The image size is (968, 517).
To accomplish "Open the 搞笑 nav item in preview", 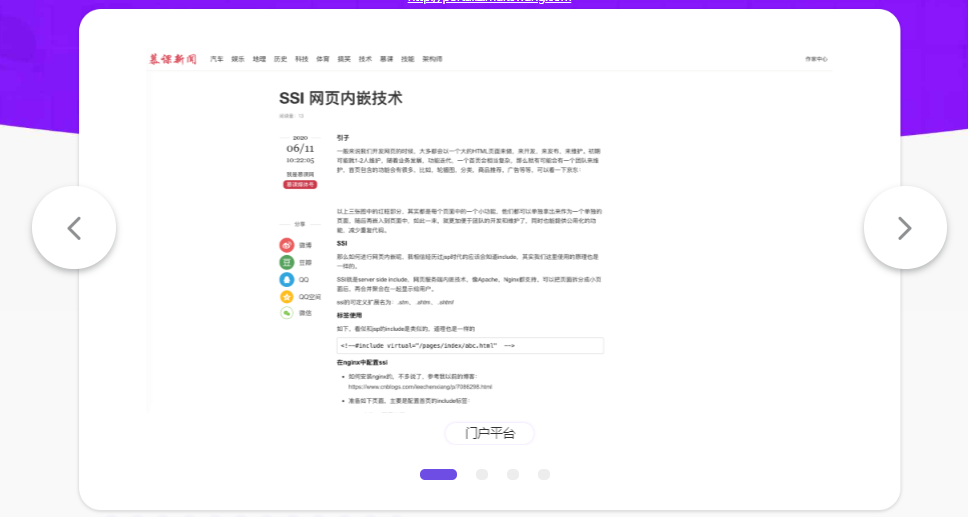I will click(x=344, y=59).
